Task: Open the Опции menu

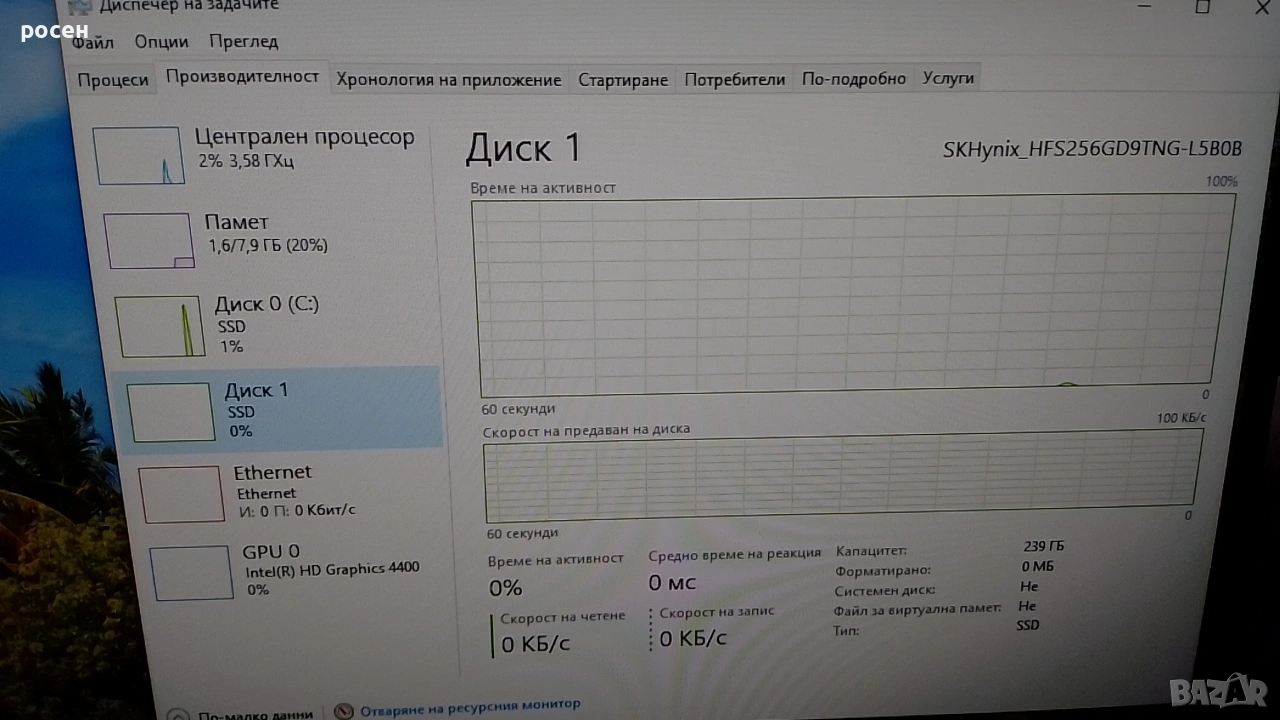Action: (x=161, y=42)
